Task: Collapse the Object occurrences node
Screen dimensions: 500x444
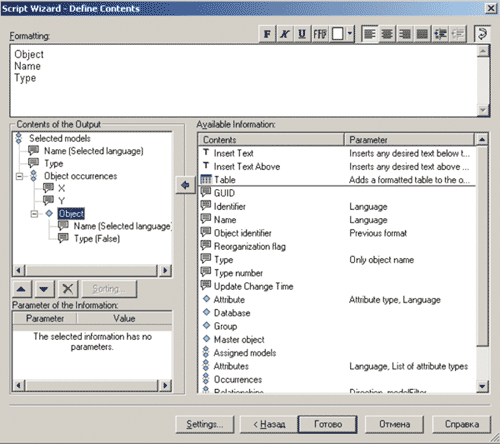Action: (20, 176)
